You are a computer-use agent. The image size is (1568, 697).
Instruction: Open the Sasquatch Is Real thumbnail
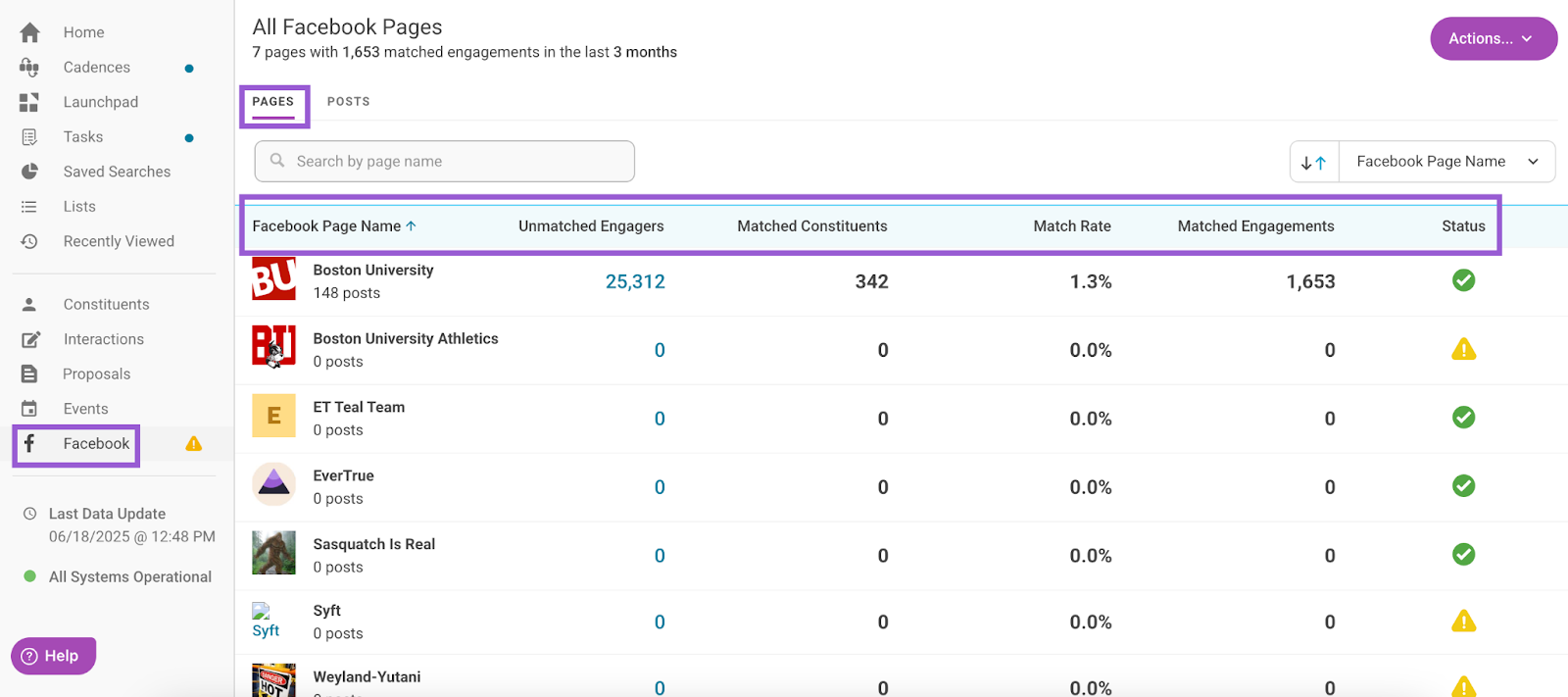[273, 553]
